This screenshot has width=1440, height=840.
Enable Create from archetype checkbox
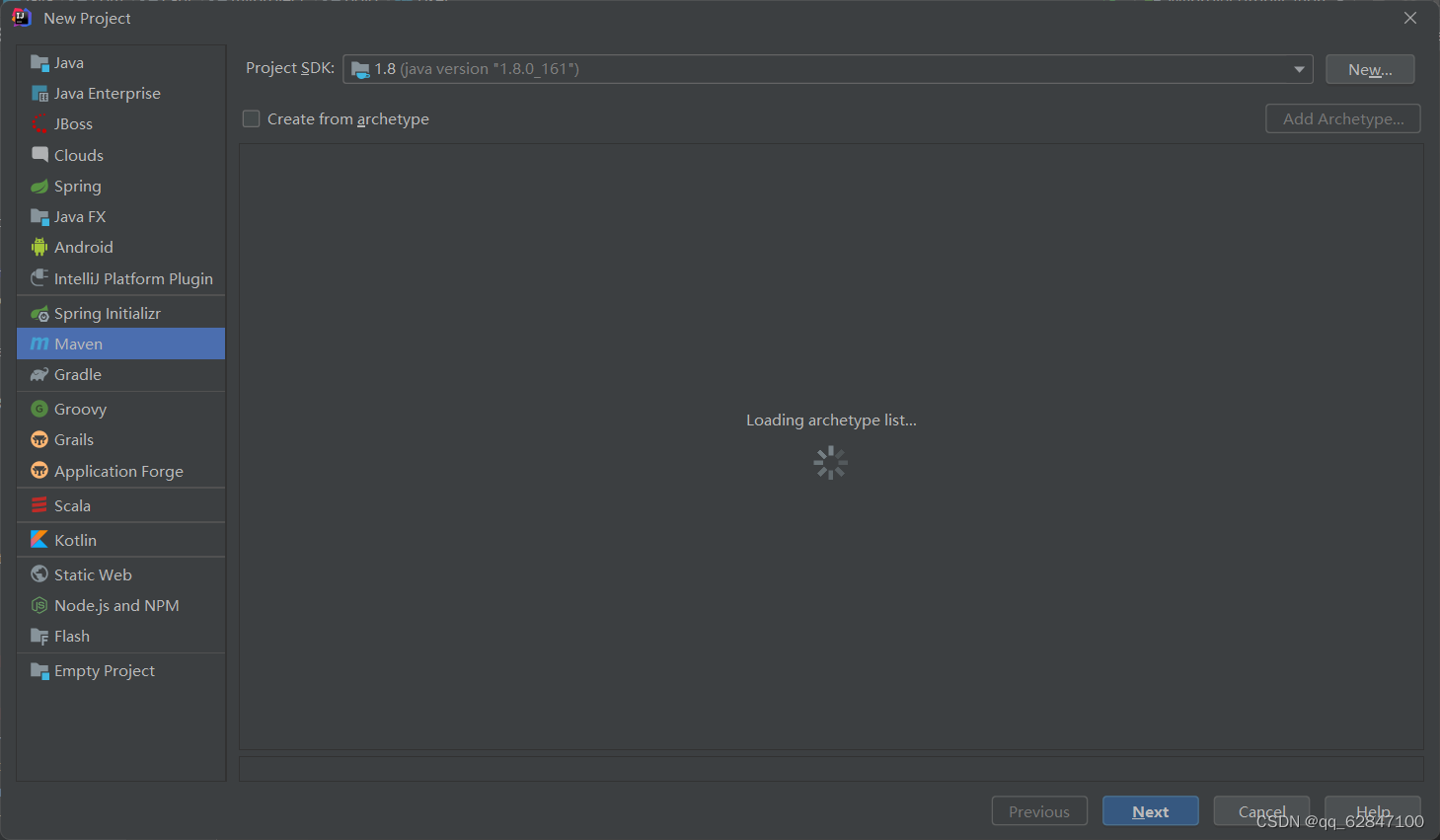point(252,118)
